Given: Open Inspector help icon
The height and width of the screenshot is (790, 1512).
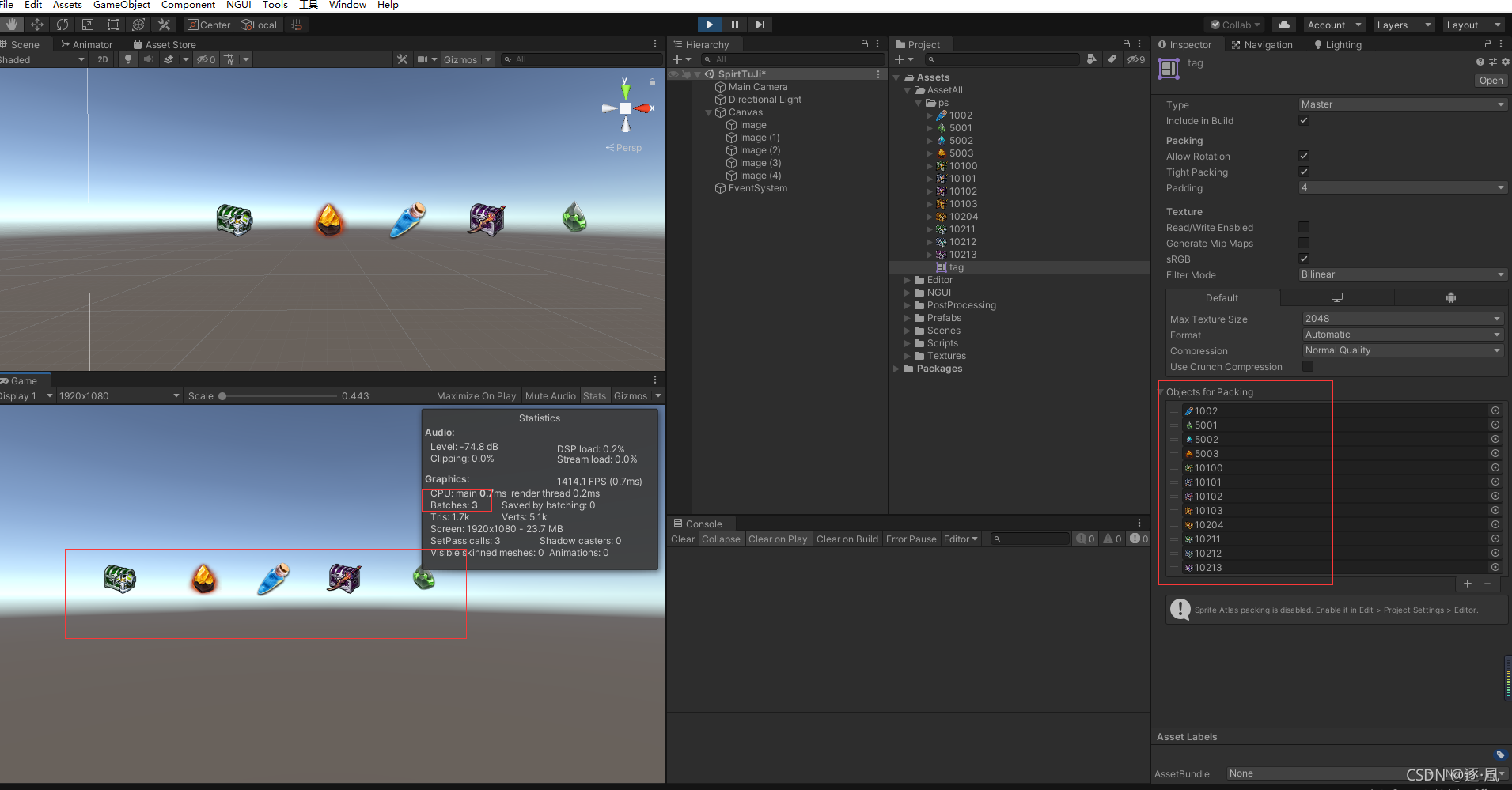Looking at the screenshot, I should tap(1480, 62).
